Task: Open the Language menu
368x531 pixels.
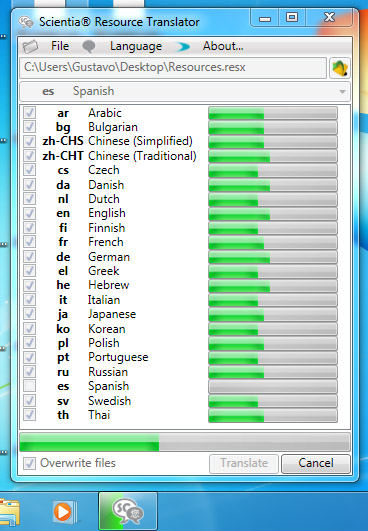Action: click(136, 46)
